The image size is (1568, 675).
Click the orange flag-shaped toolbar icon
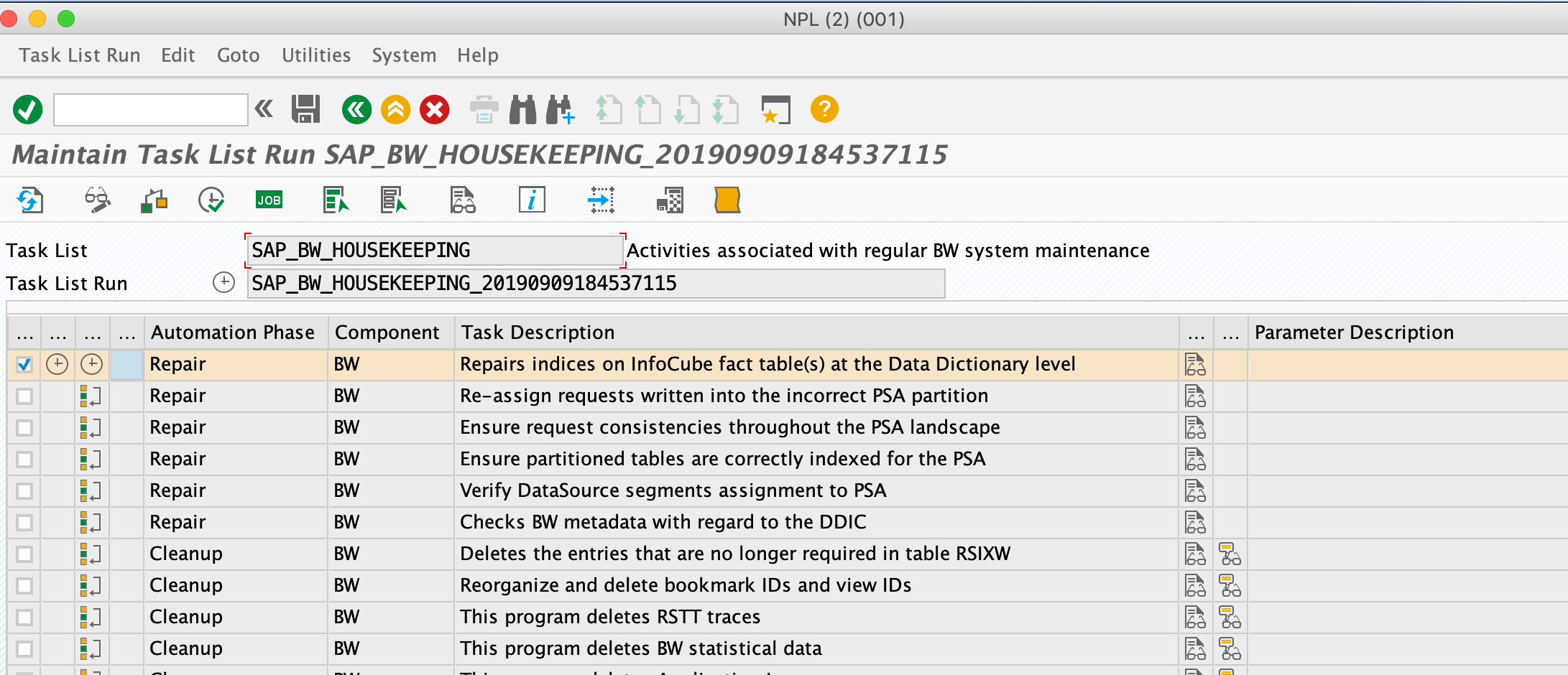[x=727, y=200]
